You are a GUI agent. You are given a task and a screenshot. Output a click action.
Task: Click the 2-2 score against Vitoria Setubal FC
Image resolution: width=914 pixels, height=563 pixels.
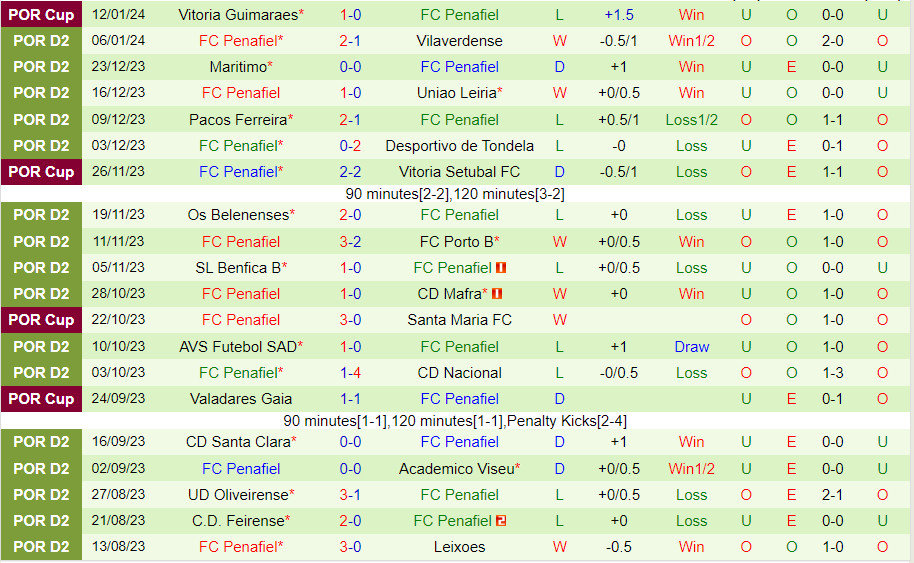tap(350, 172)
